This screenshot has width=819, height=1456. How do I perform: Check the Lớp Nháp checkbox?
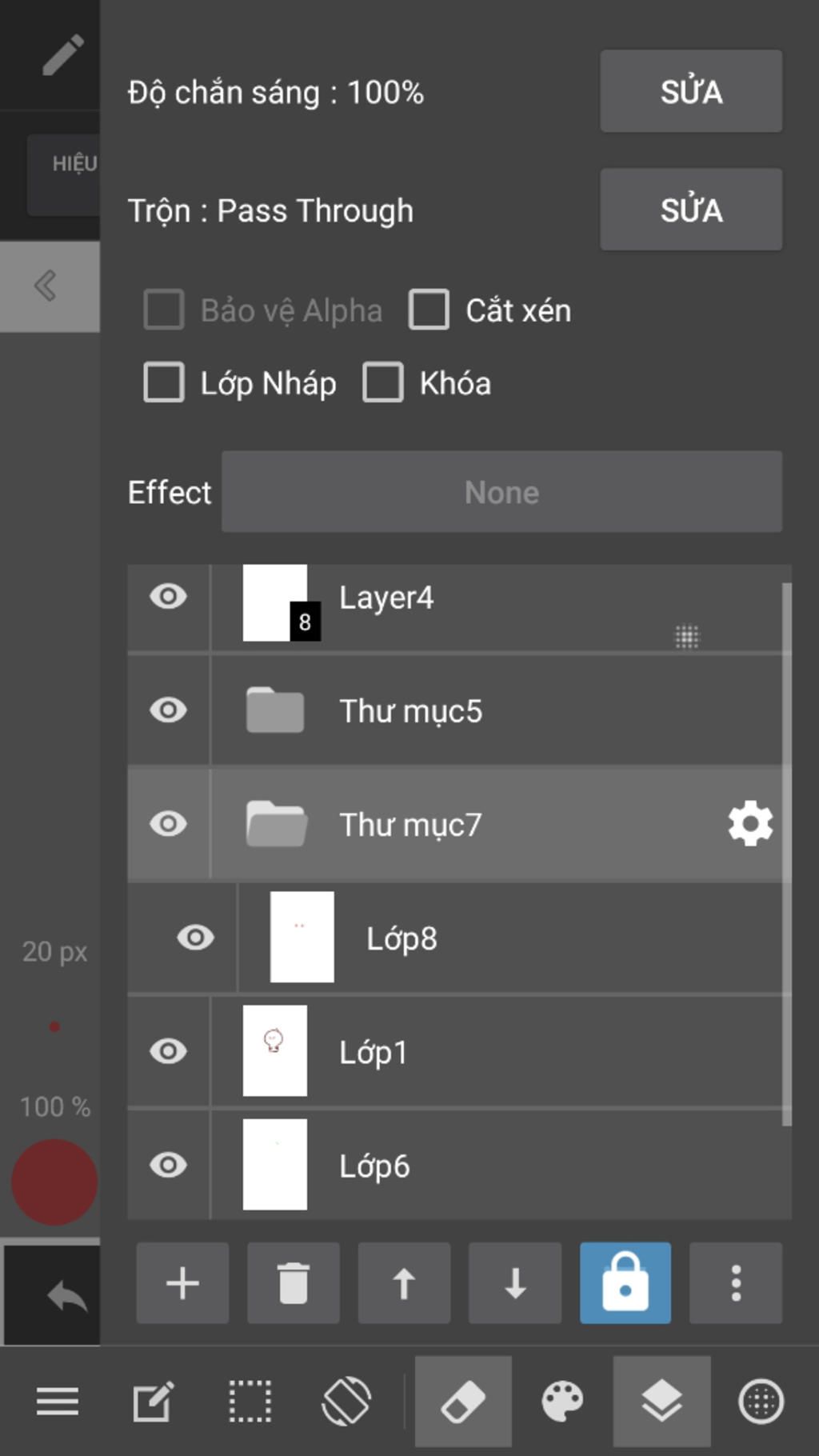click(x=164, y=382)
